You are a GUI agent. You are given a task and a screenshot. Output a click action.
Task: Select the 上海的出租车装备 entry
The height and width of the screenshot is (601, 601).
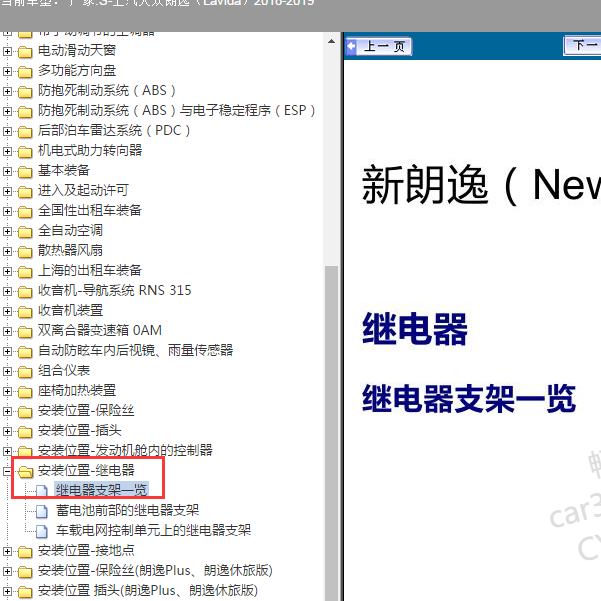[90, 271]
